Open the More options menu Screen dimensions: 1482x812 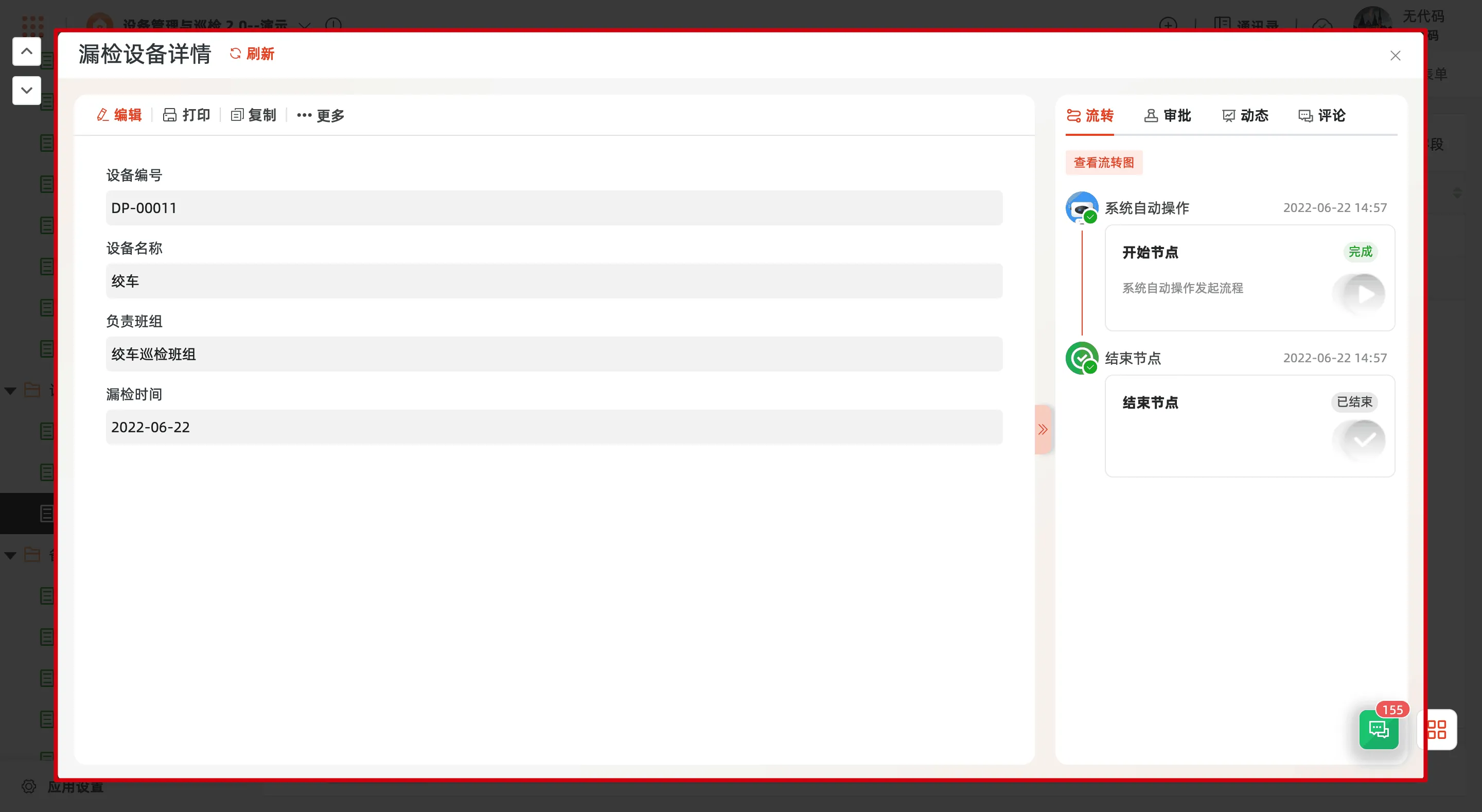[x=321, y=115]
